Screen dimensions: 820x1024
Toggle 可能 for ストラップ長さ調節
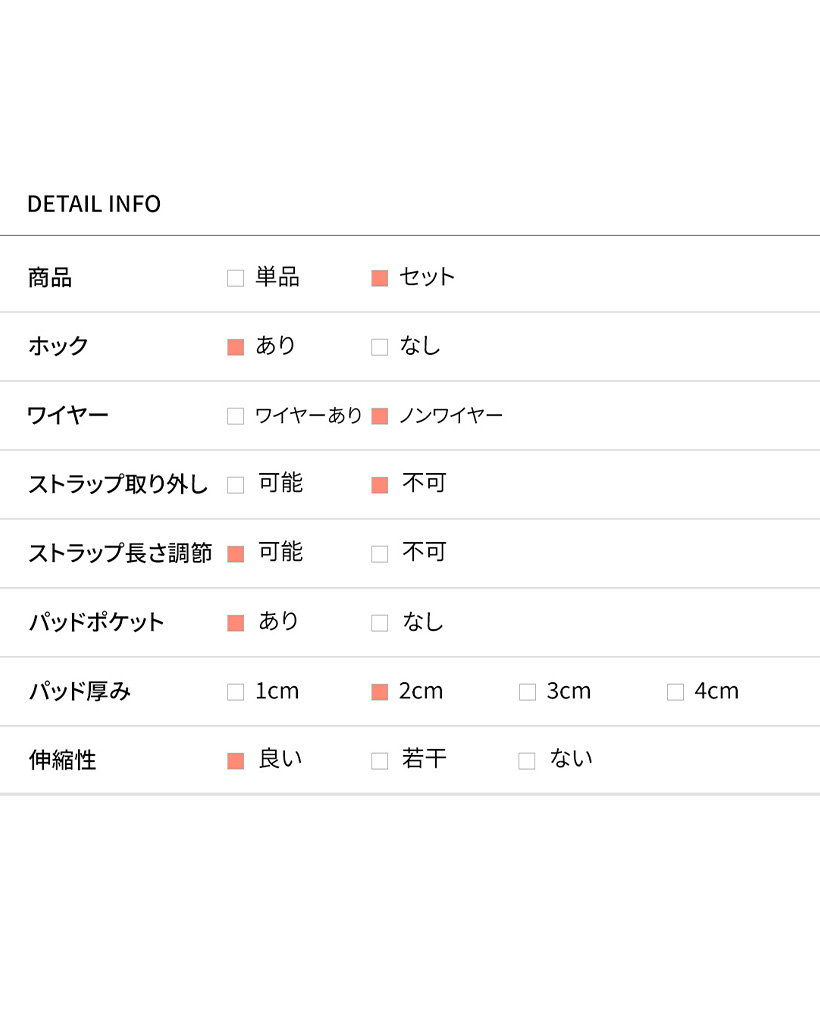click(236, 554)
